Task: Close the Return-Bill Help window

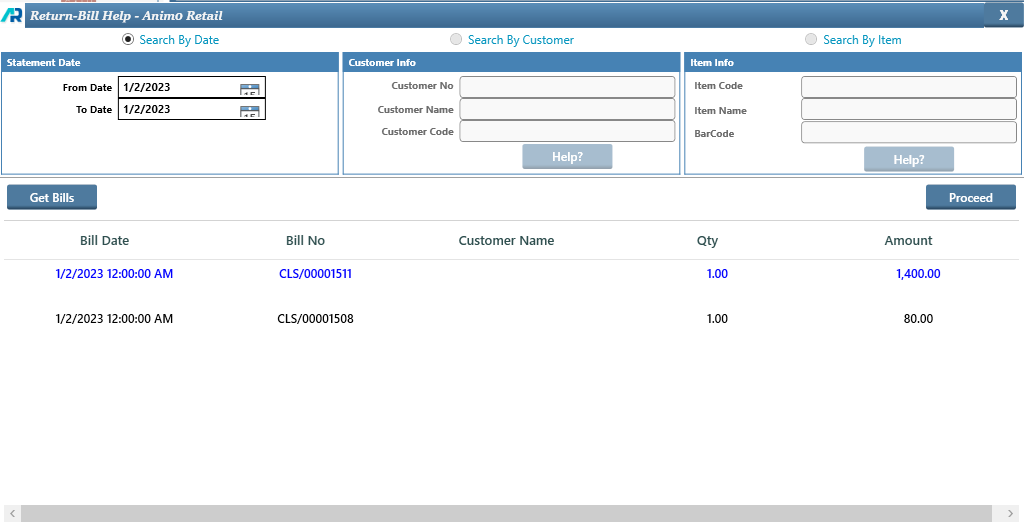Action: pyautogui.click(x=1003, y=15)
